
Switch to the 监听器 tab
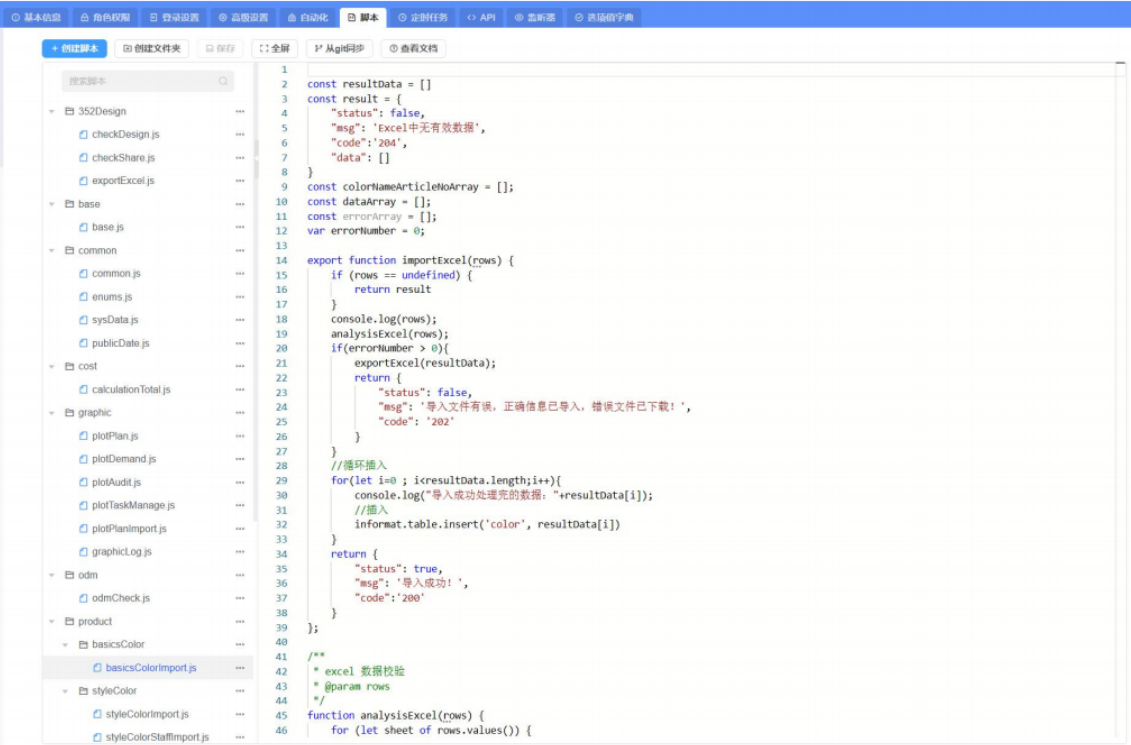click(x=534, y=17)
